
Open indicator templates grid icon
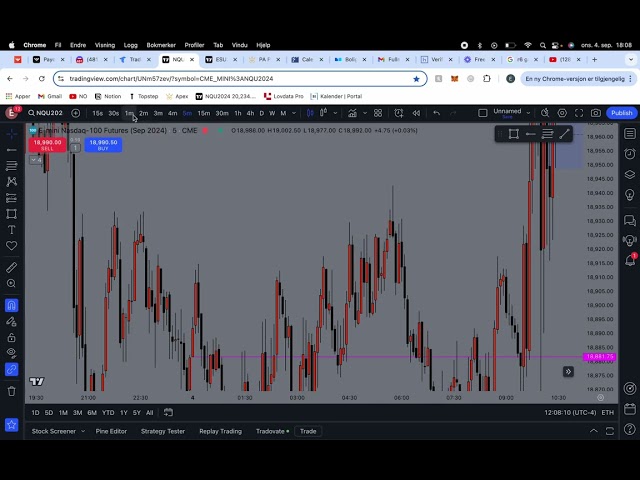point(378,113)
